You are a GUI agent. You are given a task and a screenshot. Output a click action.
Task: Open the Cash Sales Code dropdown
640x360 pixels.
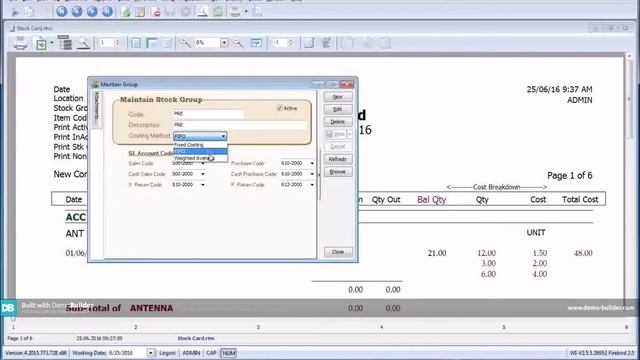click(202, 174)
